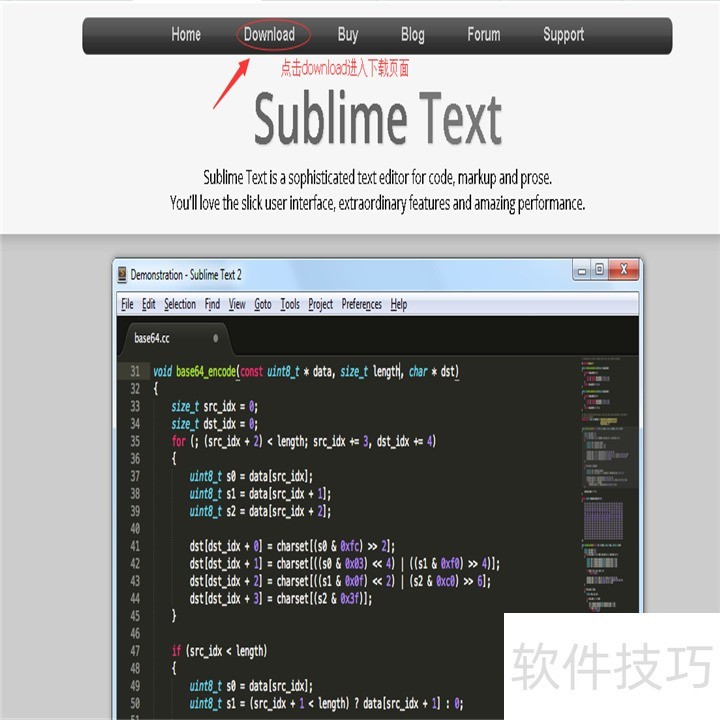Close the Demonstration window

[x=624, y=270]
